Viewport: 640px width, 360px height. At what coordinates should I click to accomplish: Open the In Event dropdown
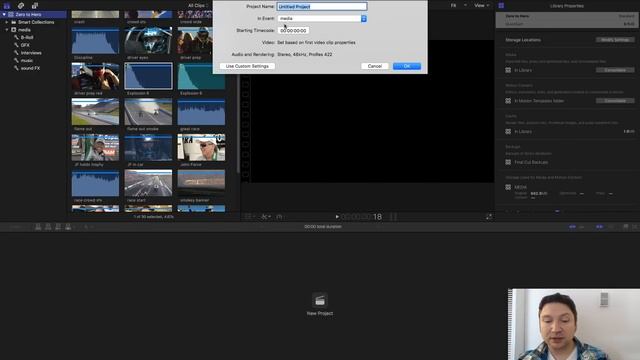[322, 18]
